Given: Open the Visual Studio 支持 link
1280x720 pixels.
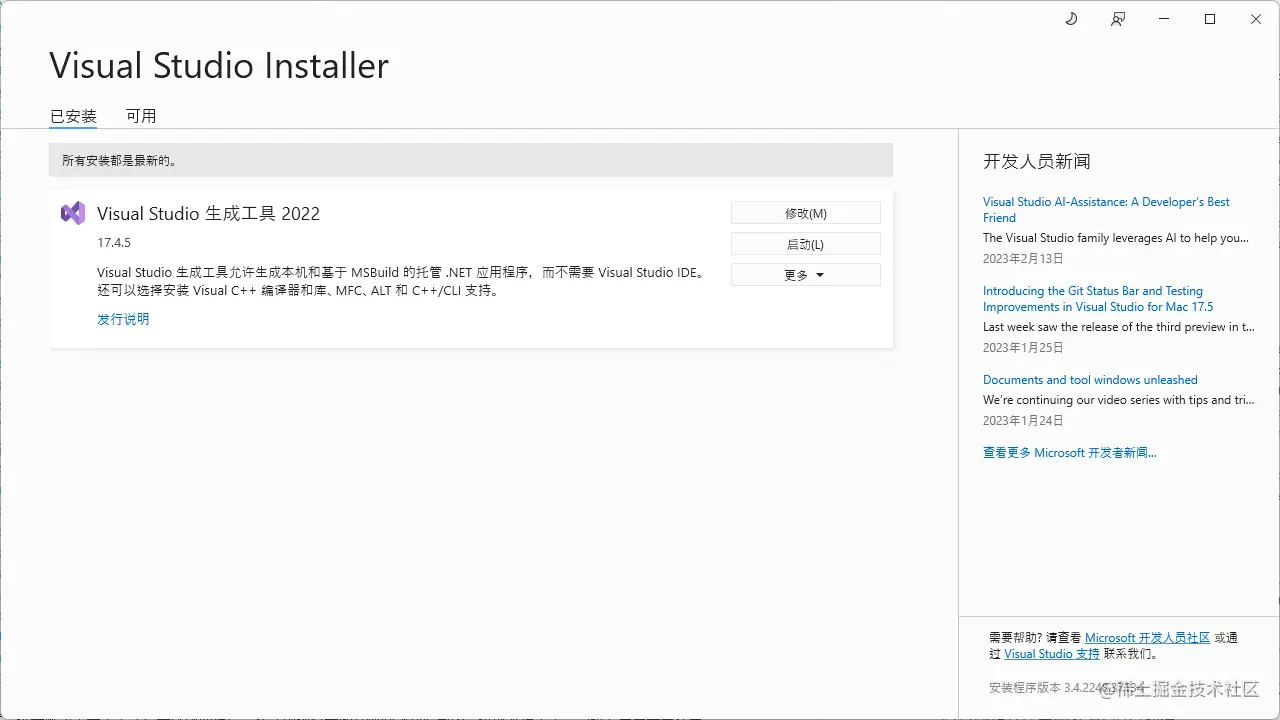Looking at the screenshot, I should click(x=1052, y=654).
